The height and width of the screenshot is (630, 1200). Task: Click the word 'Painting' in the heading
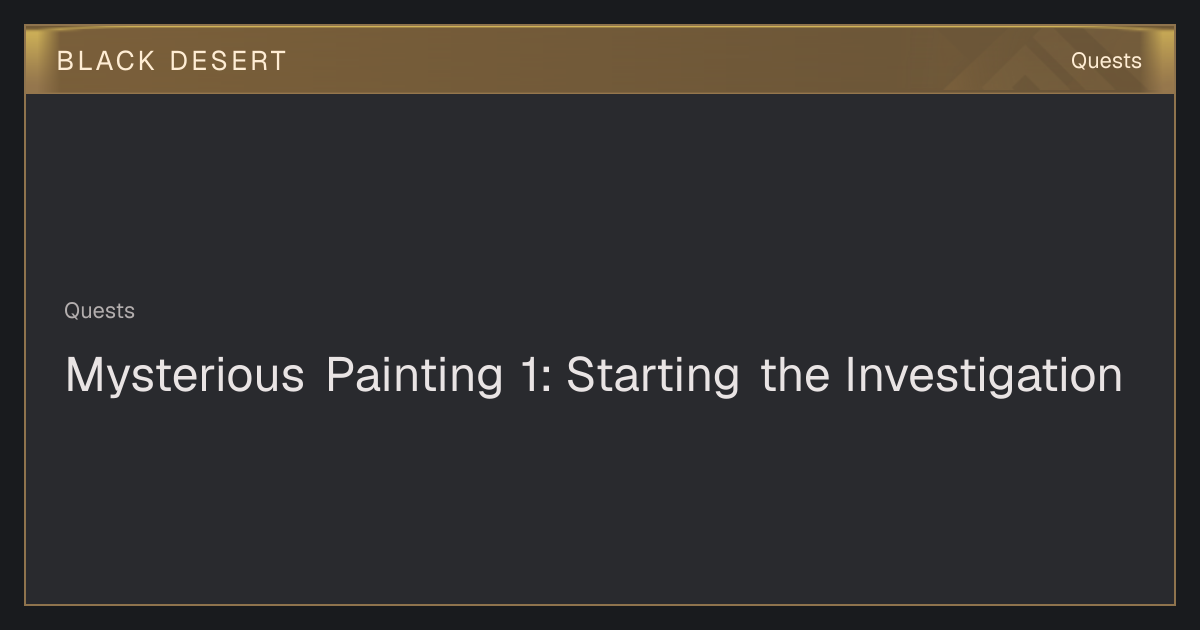(x=414, y=376)
